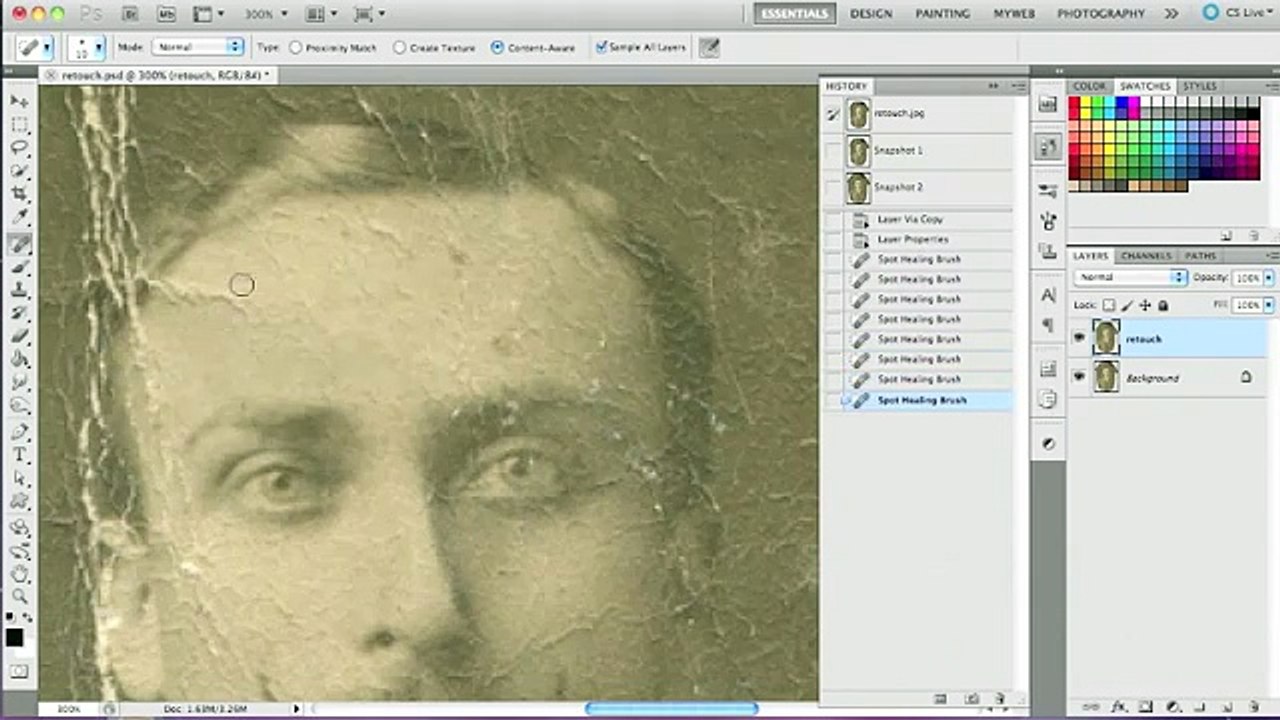Toggle the Sample All Layers checkbox
Viewport: 1280px width, 720px height.
point(601,47)
